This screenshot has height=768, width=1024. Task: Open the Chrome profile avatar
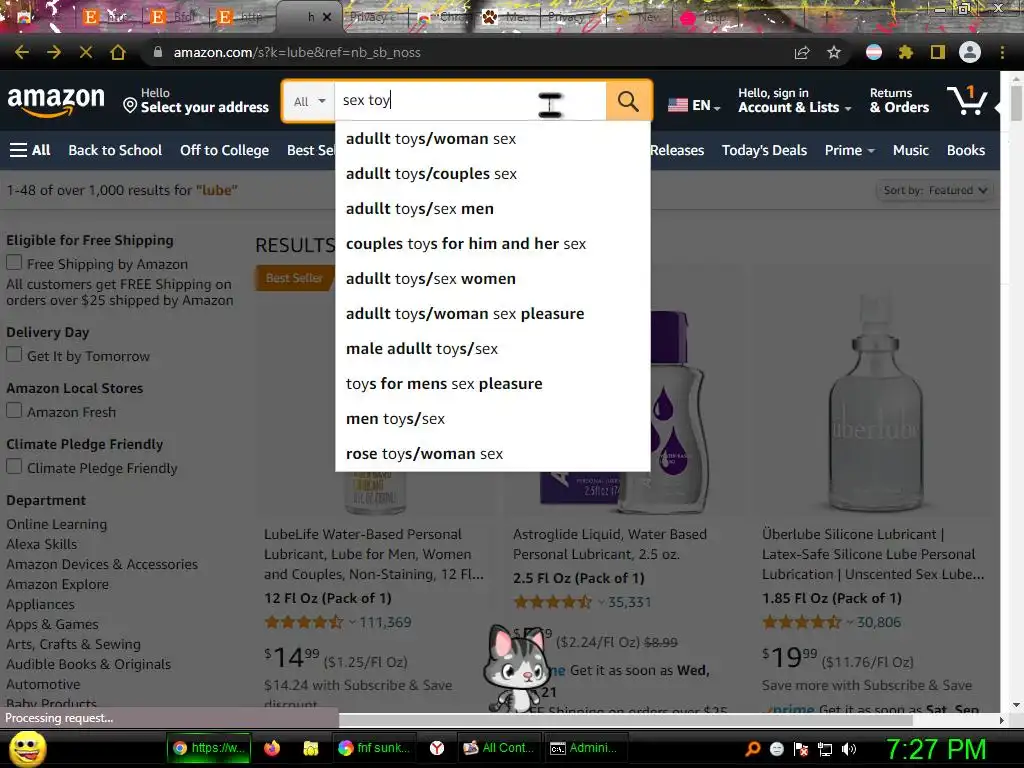970,52
